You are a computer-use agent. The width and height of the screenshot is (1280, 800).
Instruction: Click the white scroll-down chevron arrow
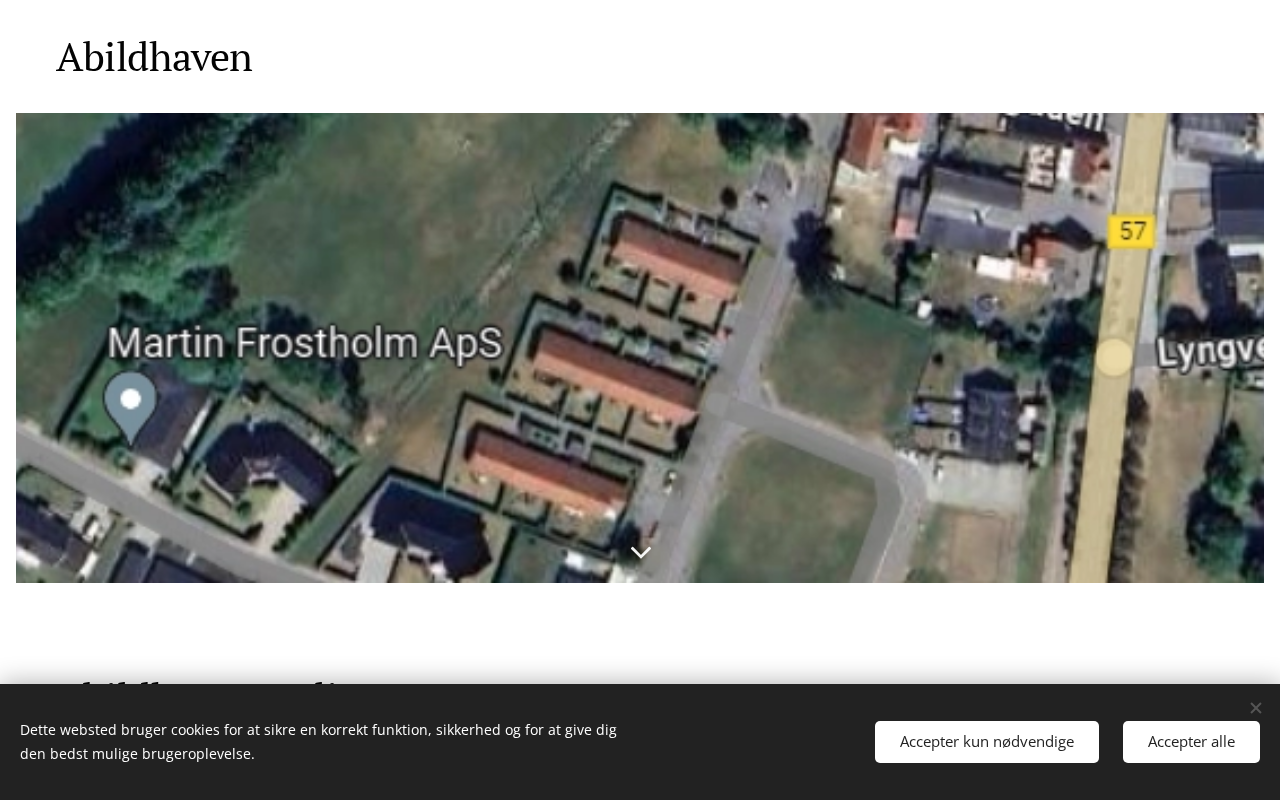641,552
